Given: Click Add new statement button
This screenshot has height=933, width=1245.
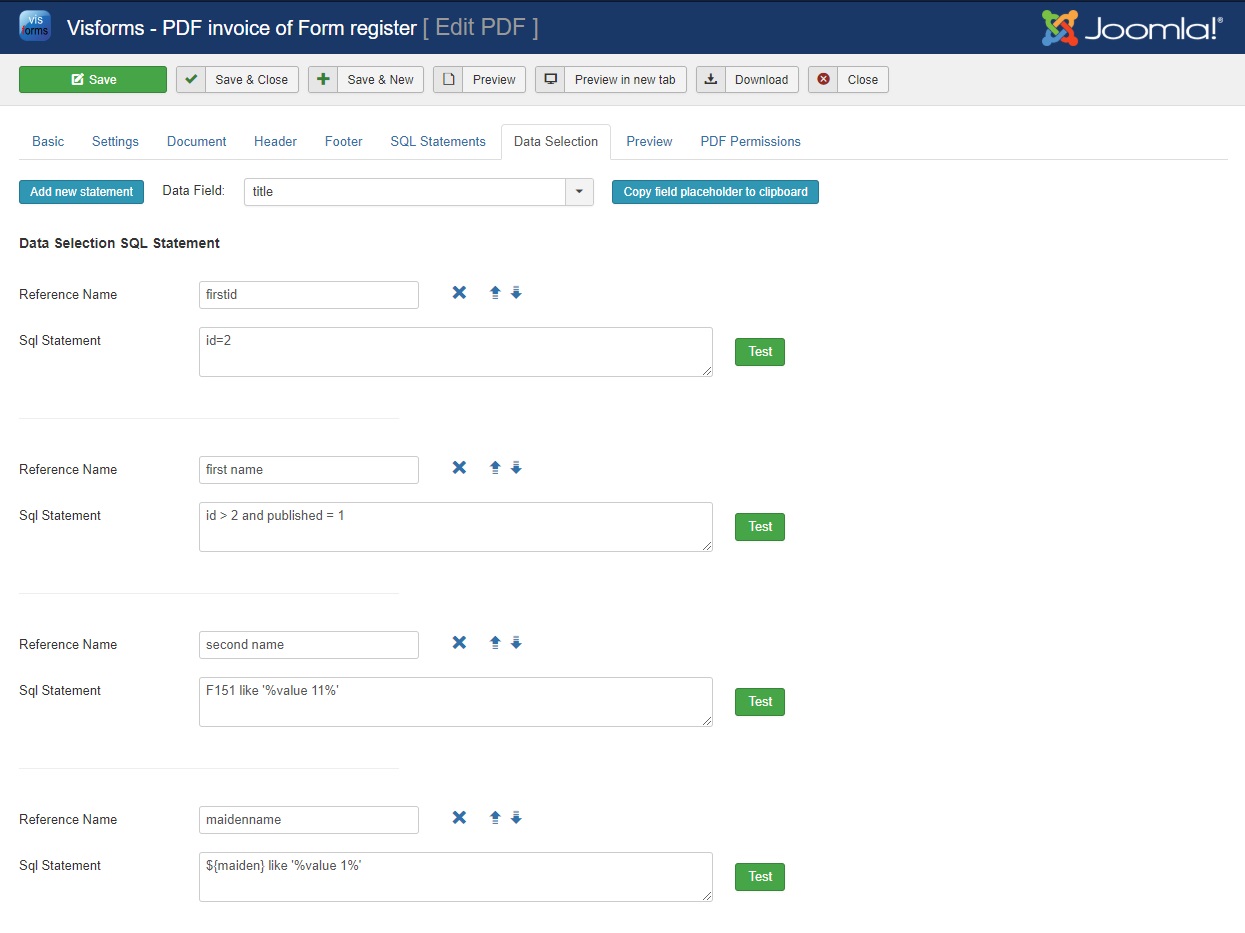Looking at the screenshot, I should (81, 192).
